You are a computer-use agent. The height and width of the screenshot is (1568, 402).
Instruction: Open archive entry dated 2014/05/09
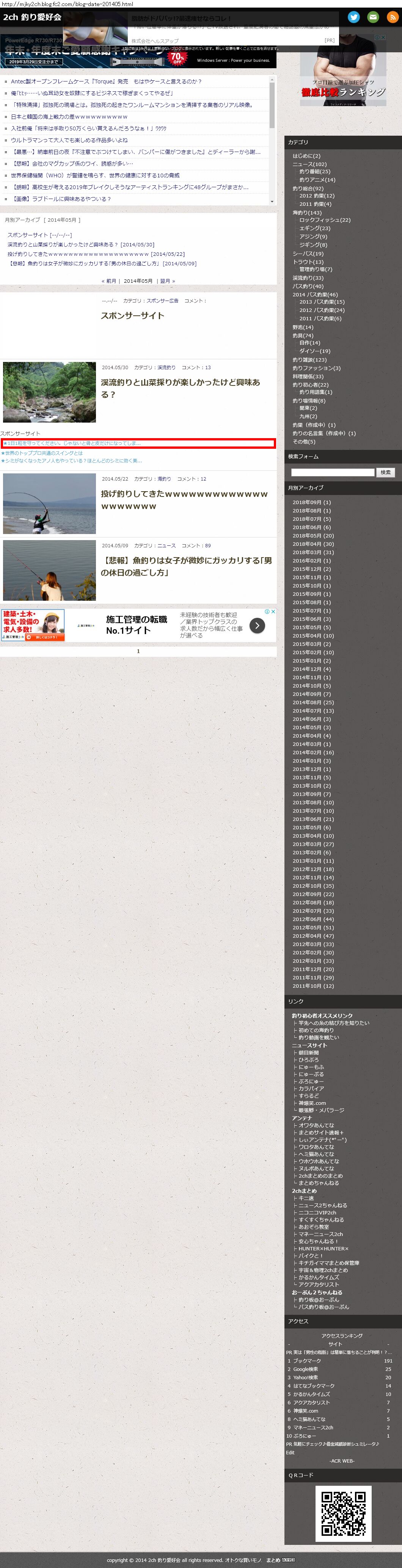tap(102, 263)
